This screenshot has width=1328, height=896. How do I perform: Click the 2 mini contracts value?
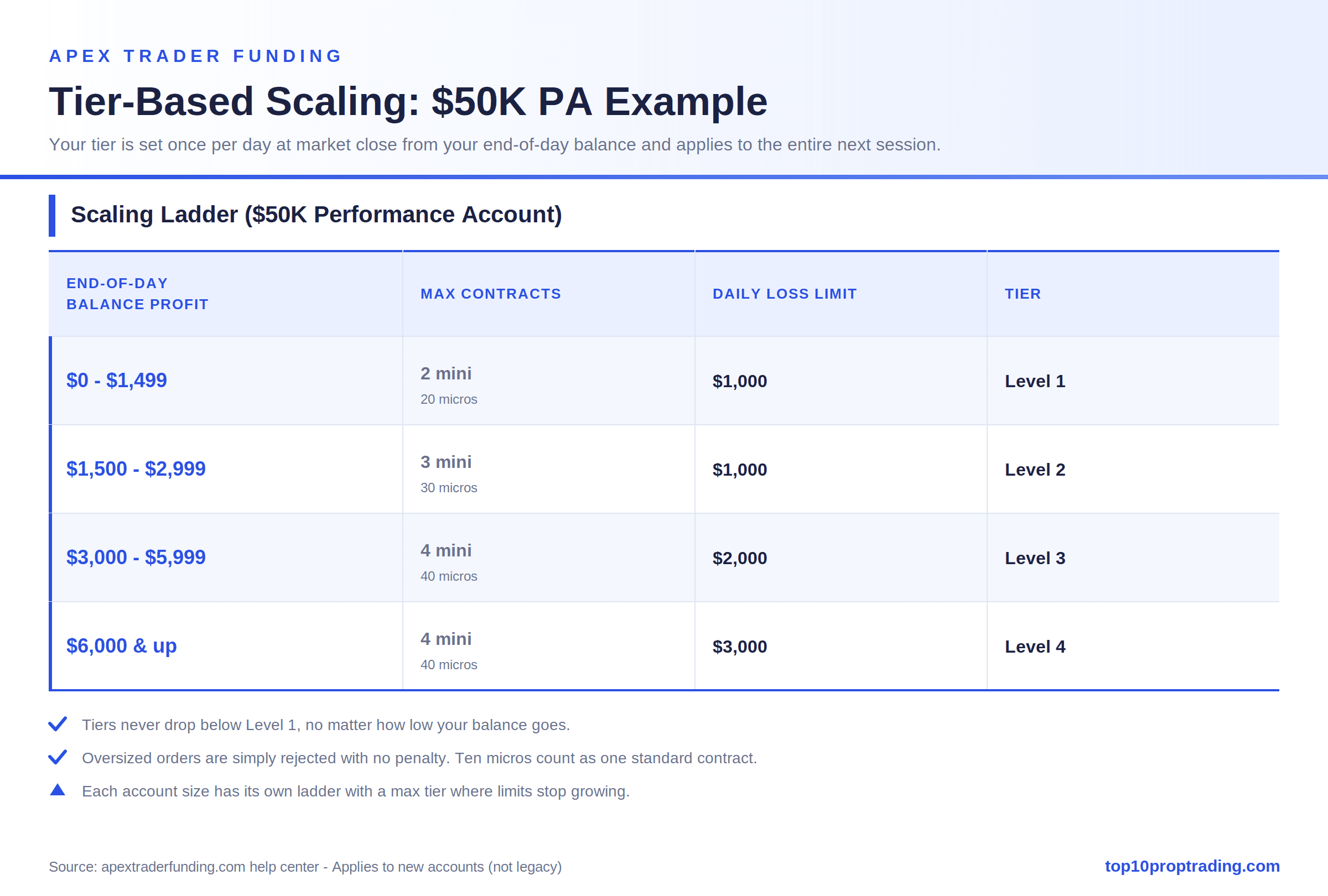click(x=447, y=373)
